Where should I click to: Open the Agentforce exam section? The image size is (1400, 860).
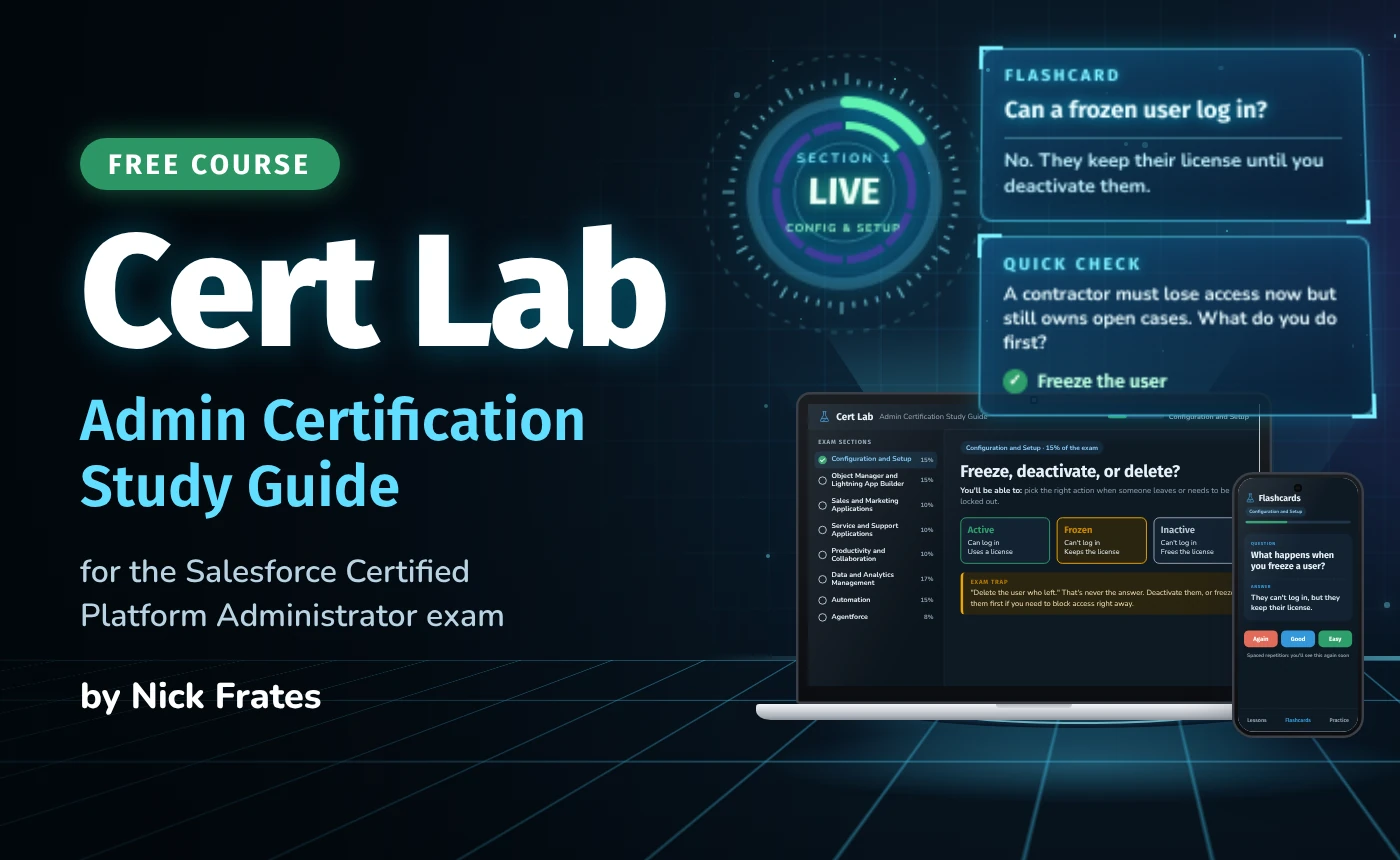[875, 617]
